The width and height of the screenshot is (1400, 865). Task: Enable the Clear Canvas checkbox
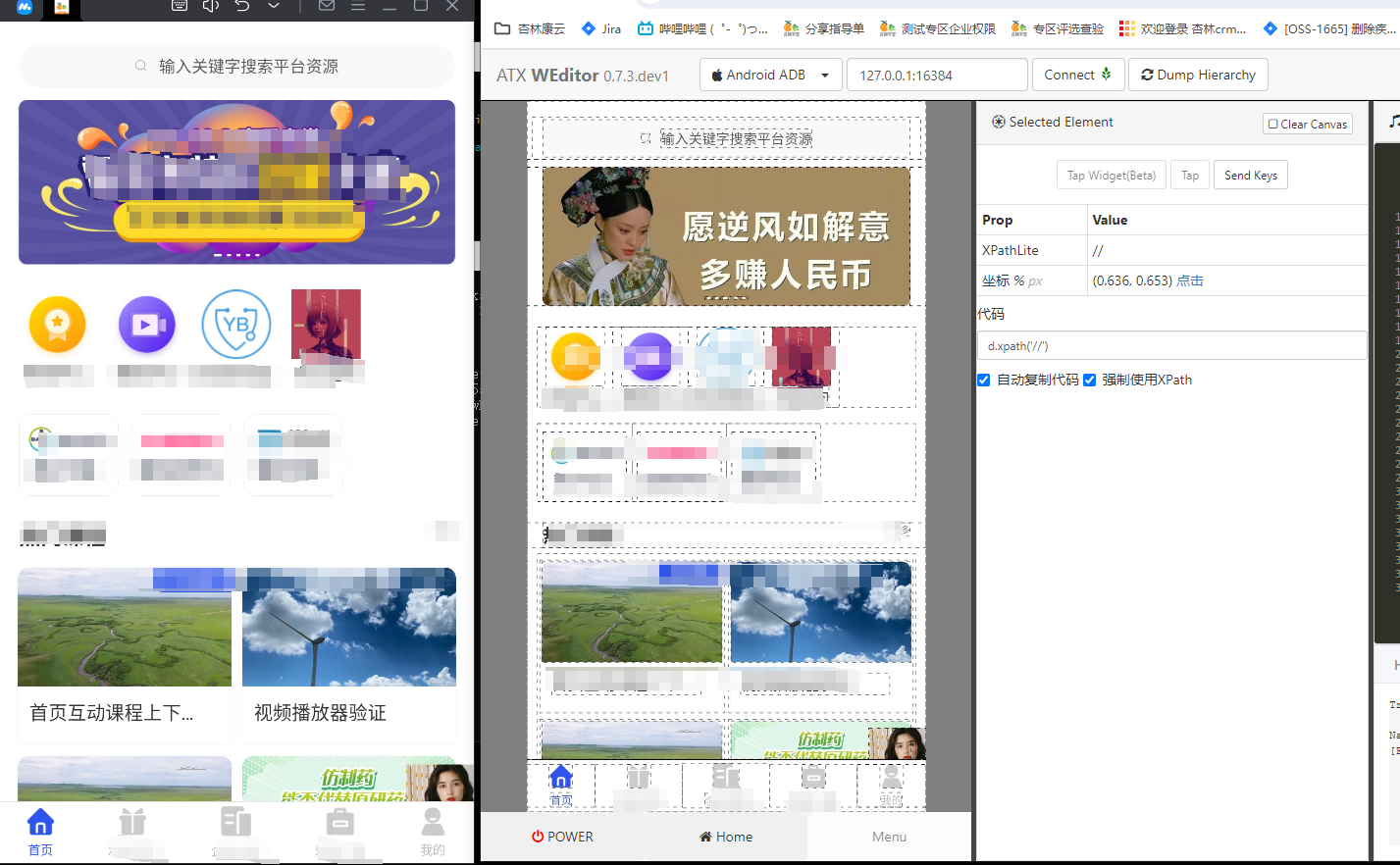(1271, 123)
